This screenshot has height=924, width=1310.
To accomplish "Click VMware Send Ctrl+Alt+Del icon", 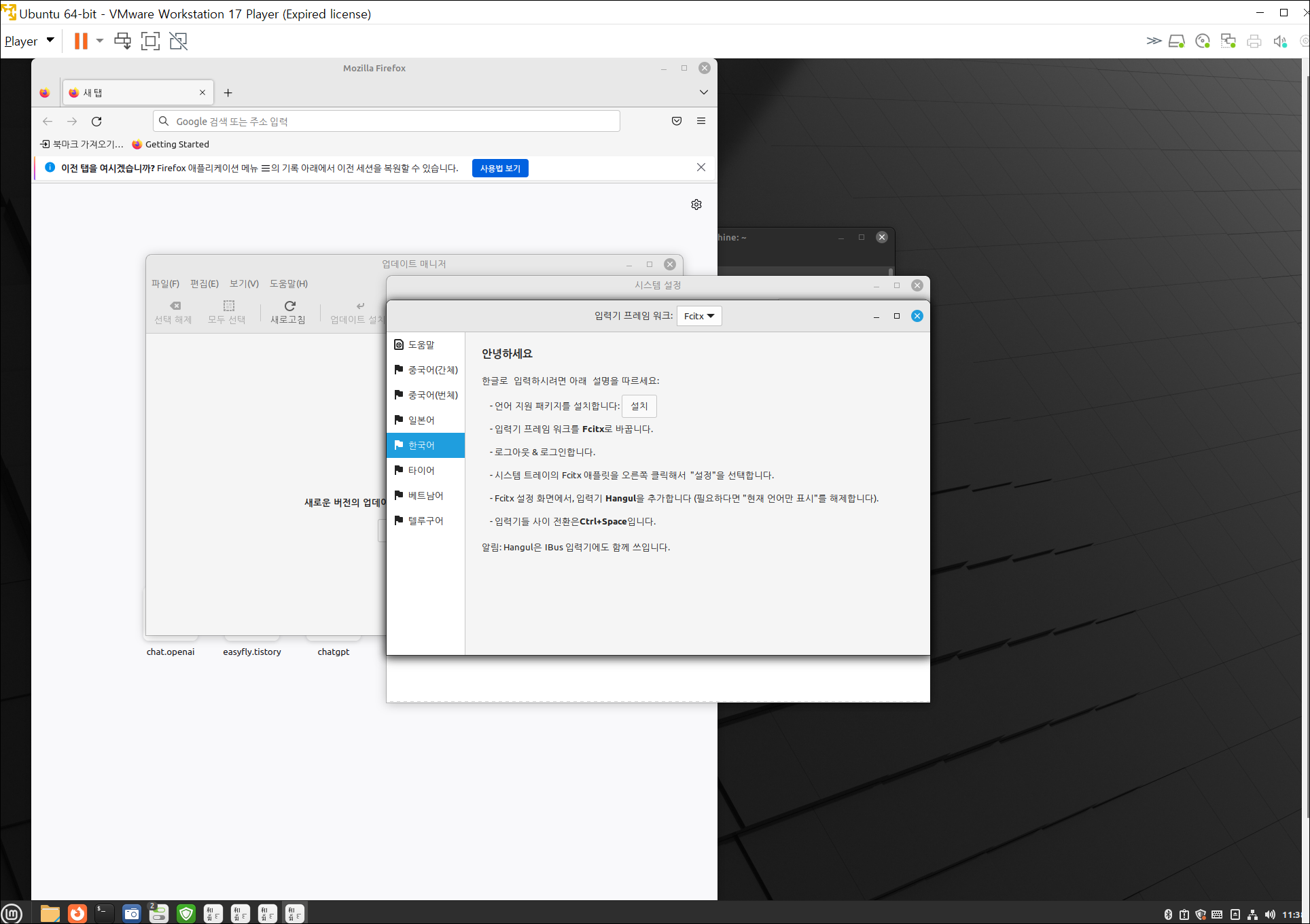I will coord(122,41).
